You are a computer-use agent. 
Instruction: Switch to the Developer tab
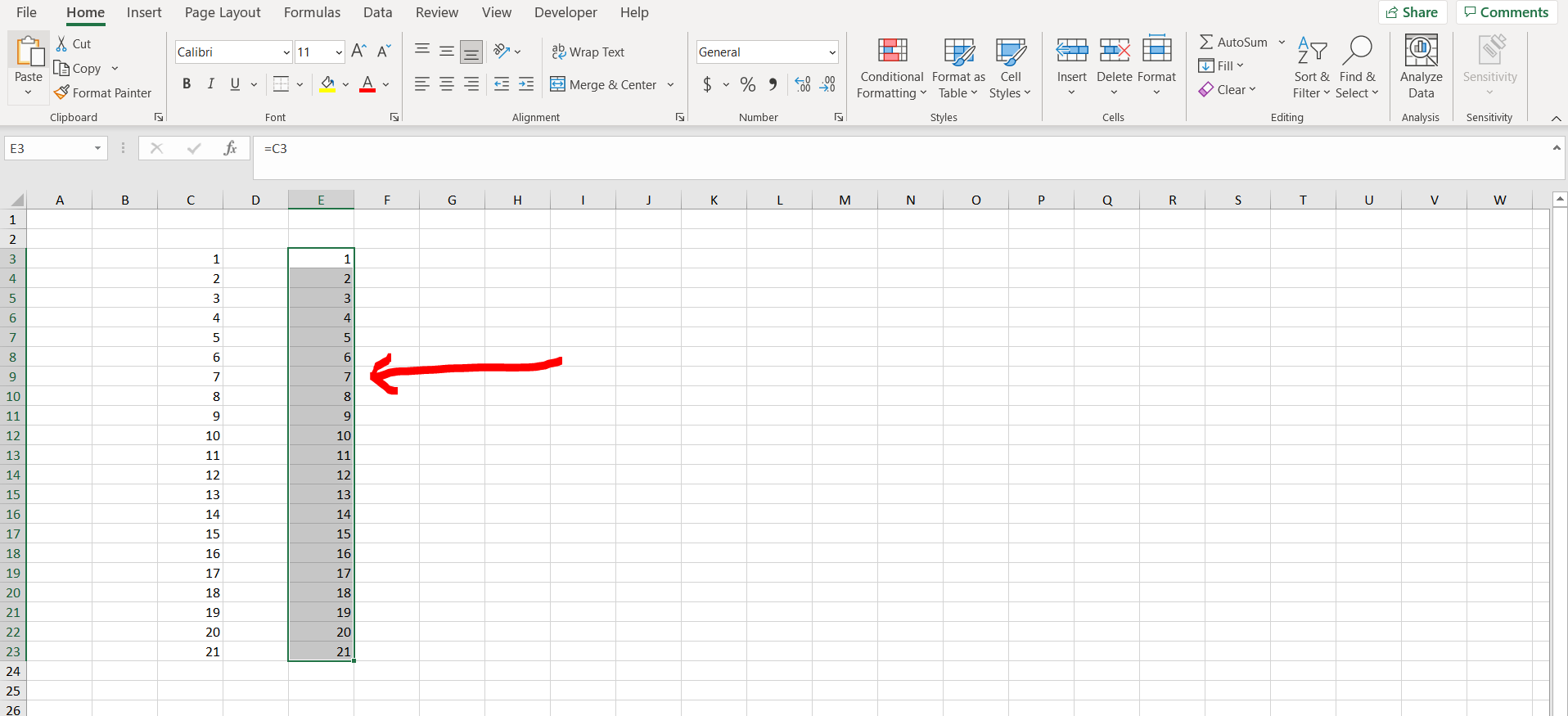[x=565, y=12]
